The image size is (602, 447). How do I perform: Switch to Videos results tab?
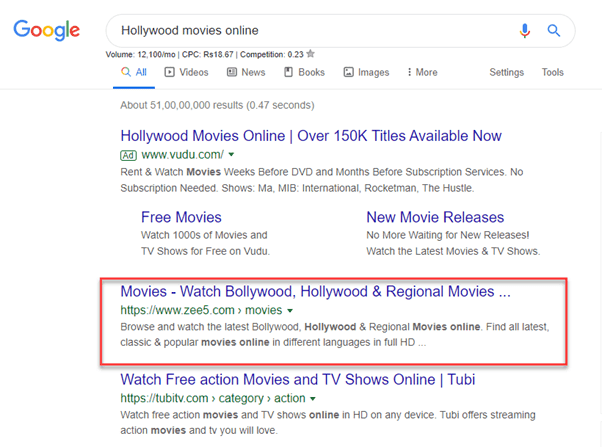[187, 72]
